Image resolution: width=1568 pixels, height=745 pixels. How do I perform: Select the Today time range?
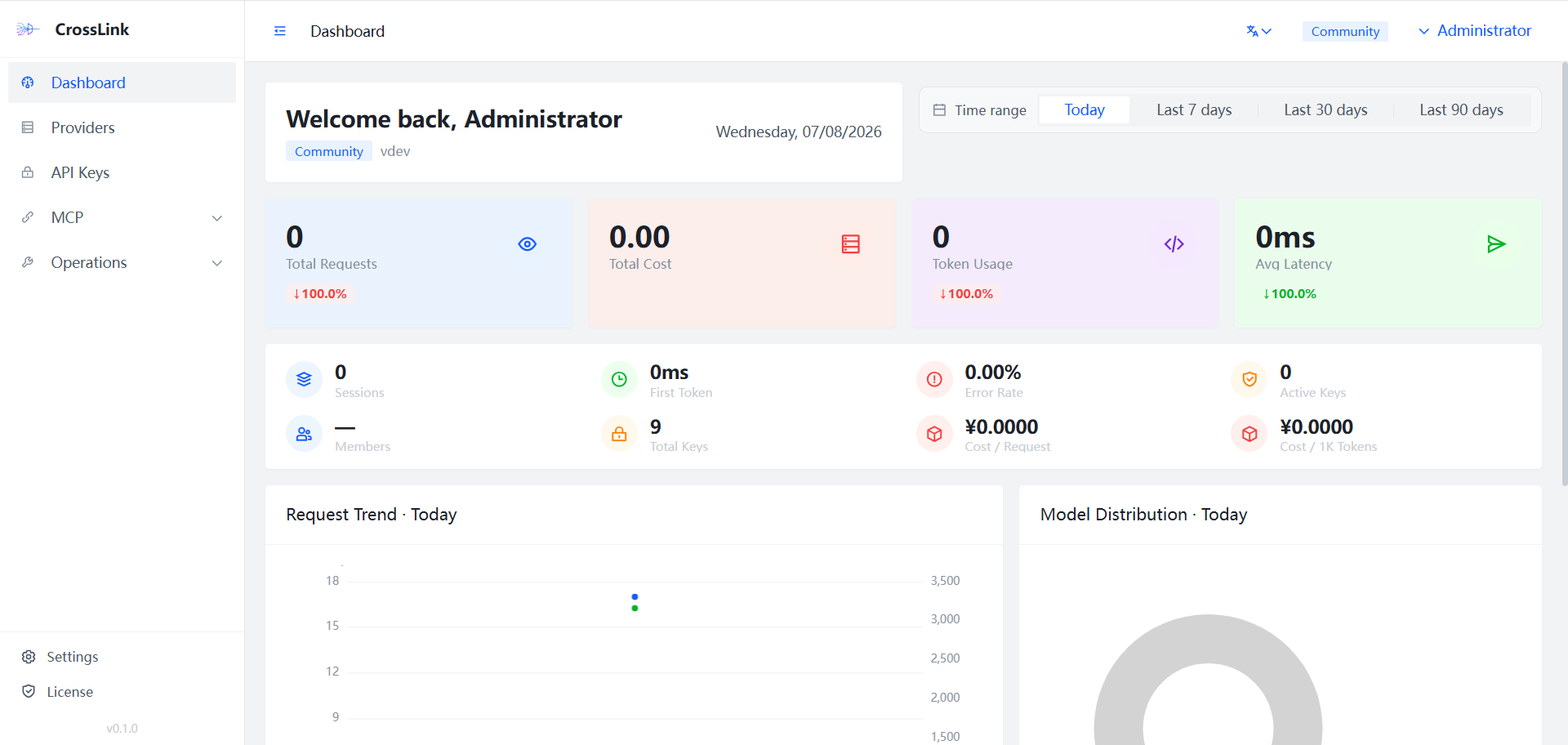pos(1085,109)
